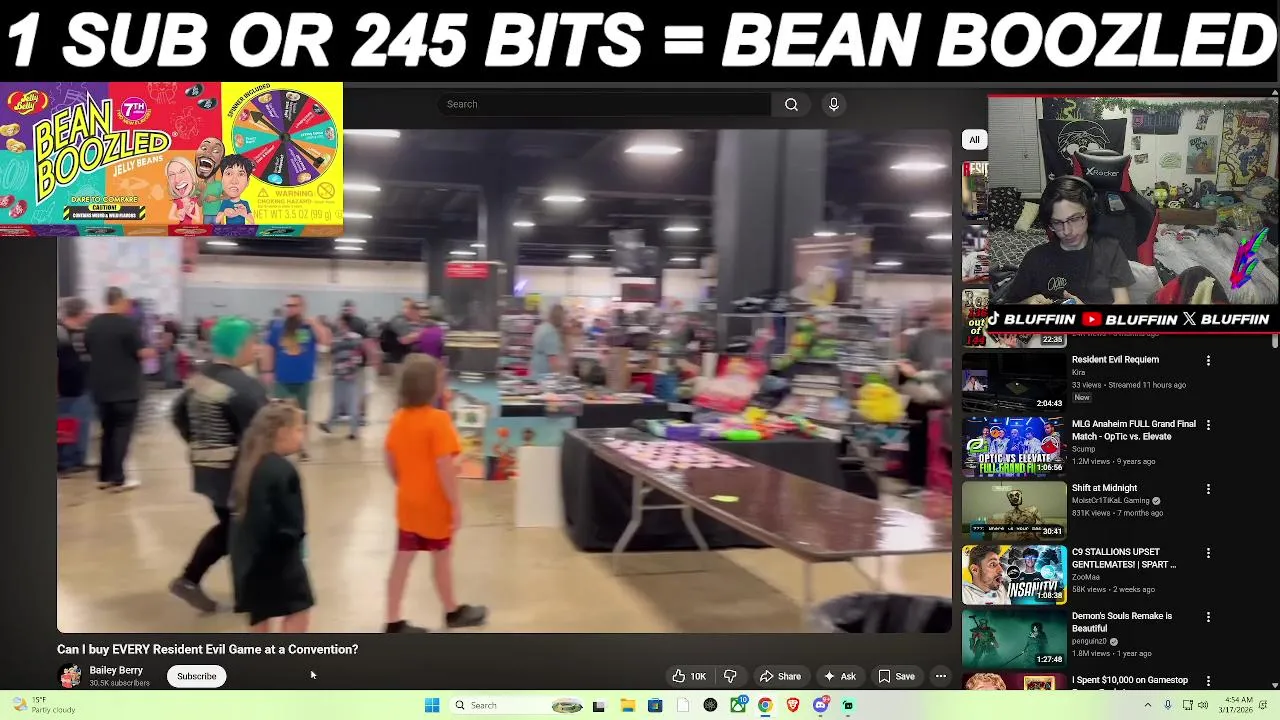Activate voice search microphone icon
The height and width of the screenshot is (720, 1280).
coord(834,104)
